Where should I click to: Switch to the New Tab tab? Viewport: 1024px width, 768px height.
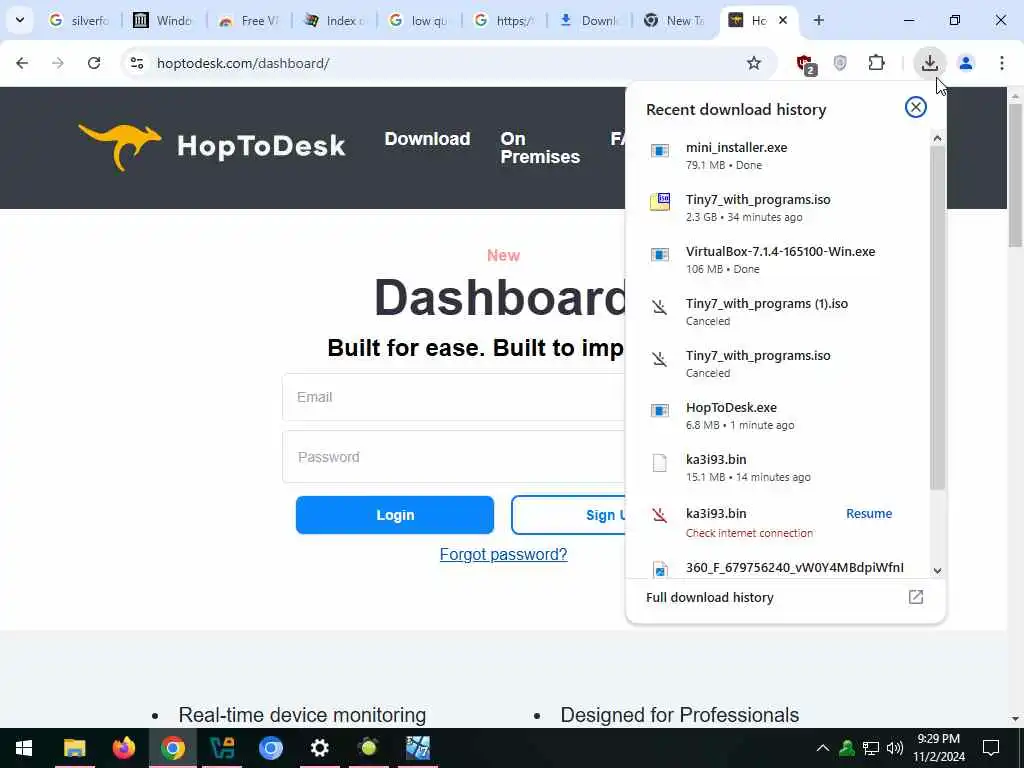(673, 20)
